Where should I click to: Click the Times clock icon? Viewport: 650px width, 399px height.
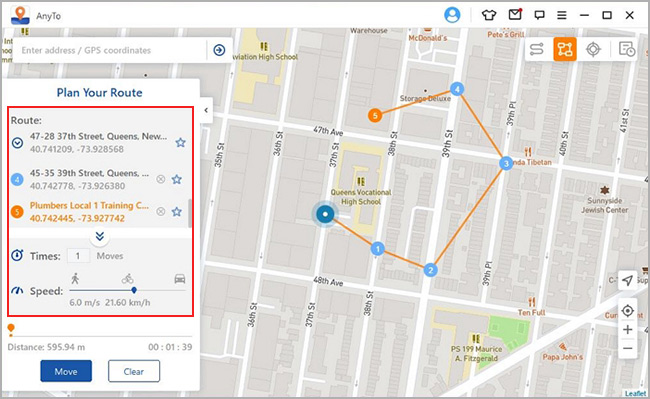point(17,255)
